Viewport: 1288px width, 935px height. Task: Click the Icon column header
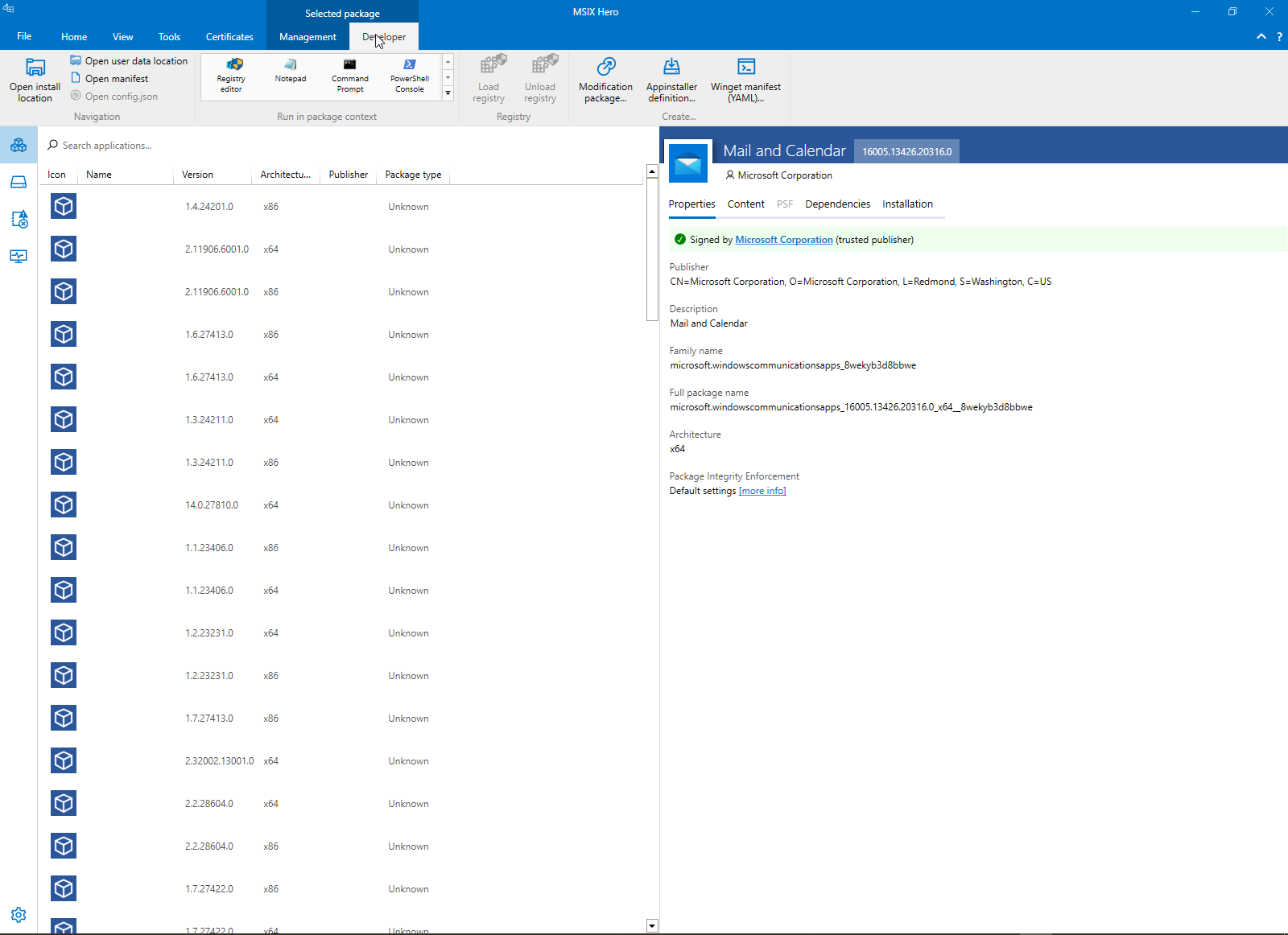[x=56, y=175]
